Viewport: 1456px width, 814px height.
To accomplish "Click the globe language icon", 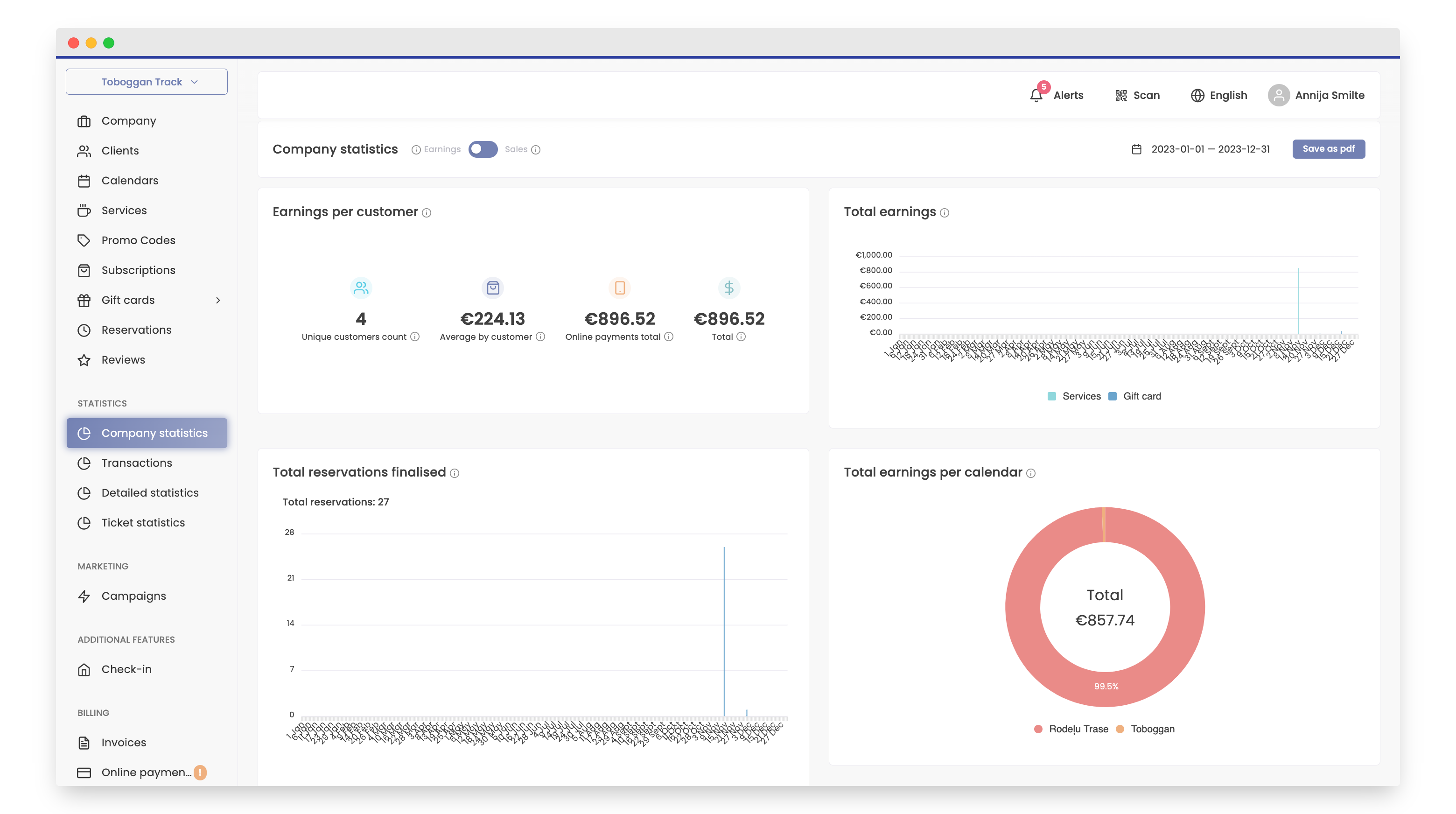I will tap(1197, 96).
